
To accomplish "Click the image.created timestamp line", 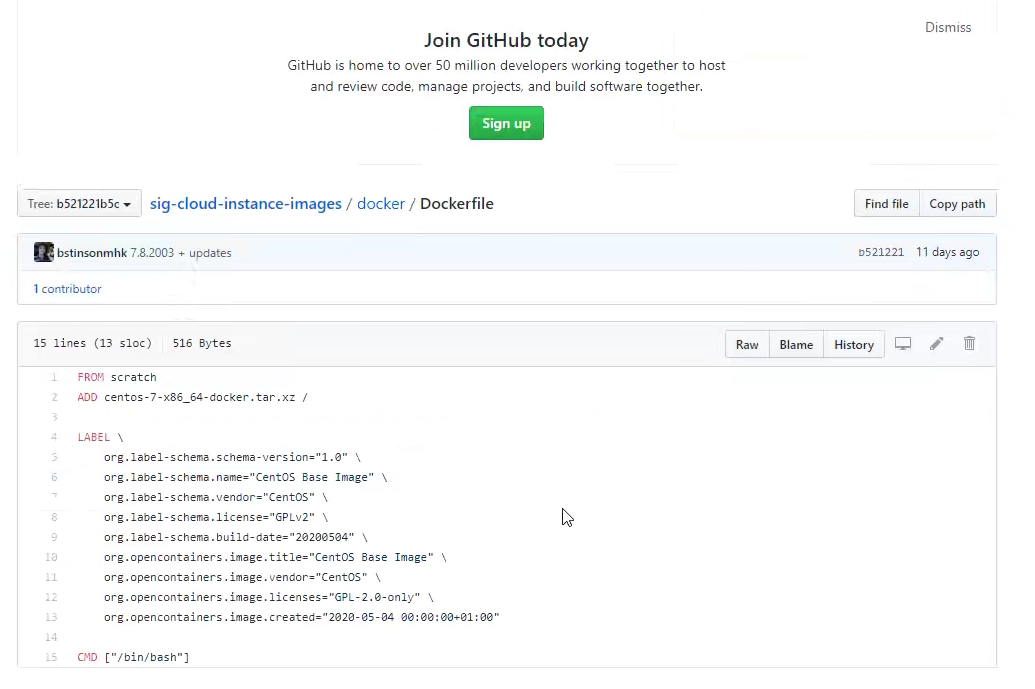I will 302,617.
